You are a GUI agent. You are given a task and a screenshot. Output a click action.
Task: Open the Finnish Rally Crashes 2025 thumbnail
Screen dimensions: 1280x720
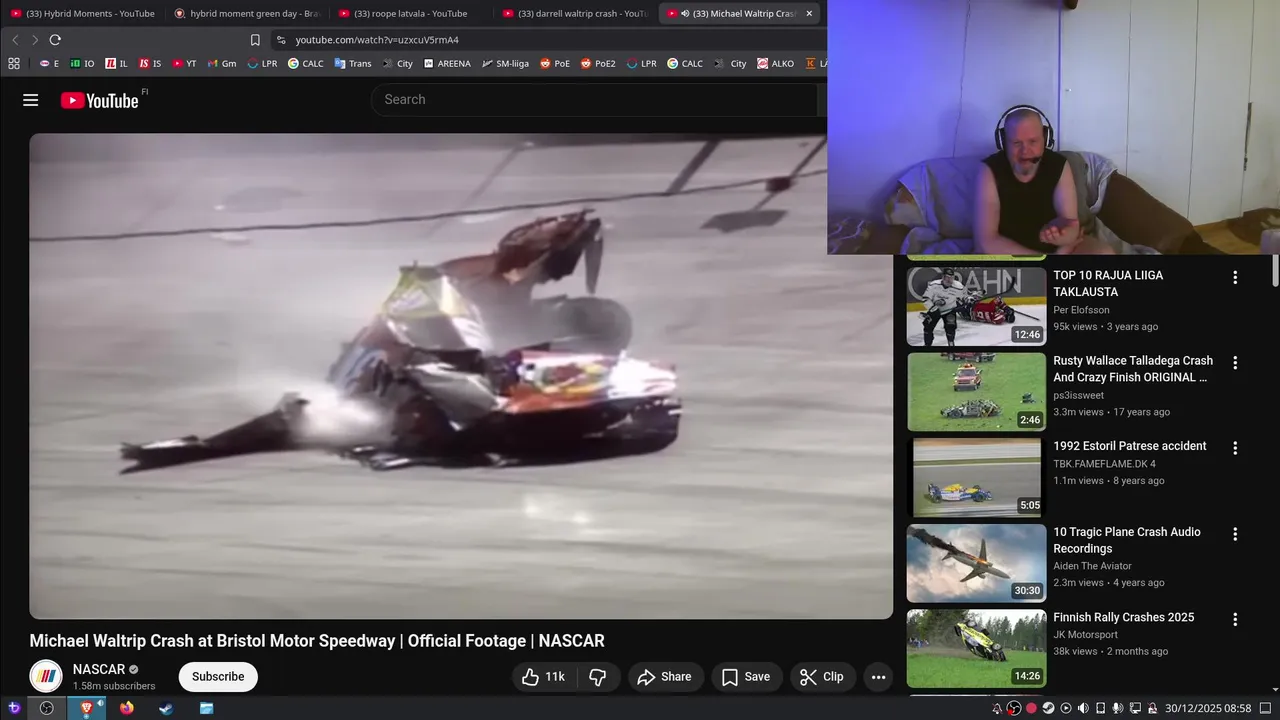click(976, 648)
